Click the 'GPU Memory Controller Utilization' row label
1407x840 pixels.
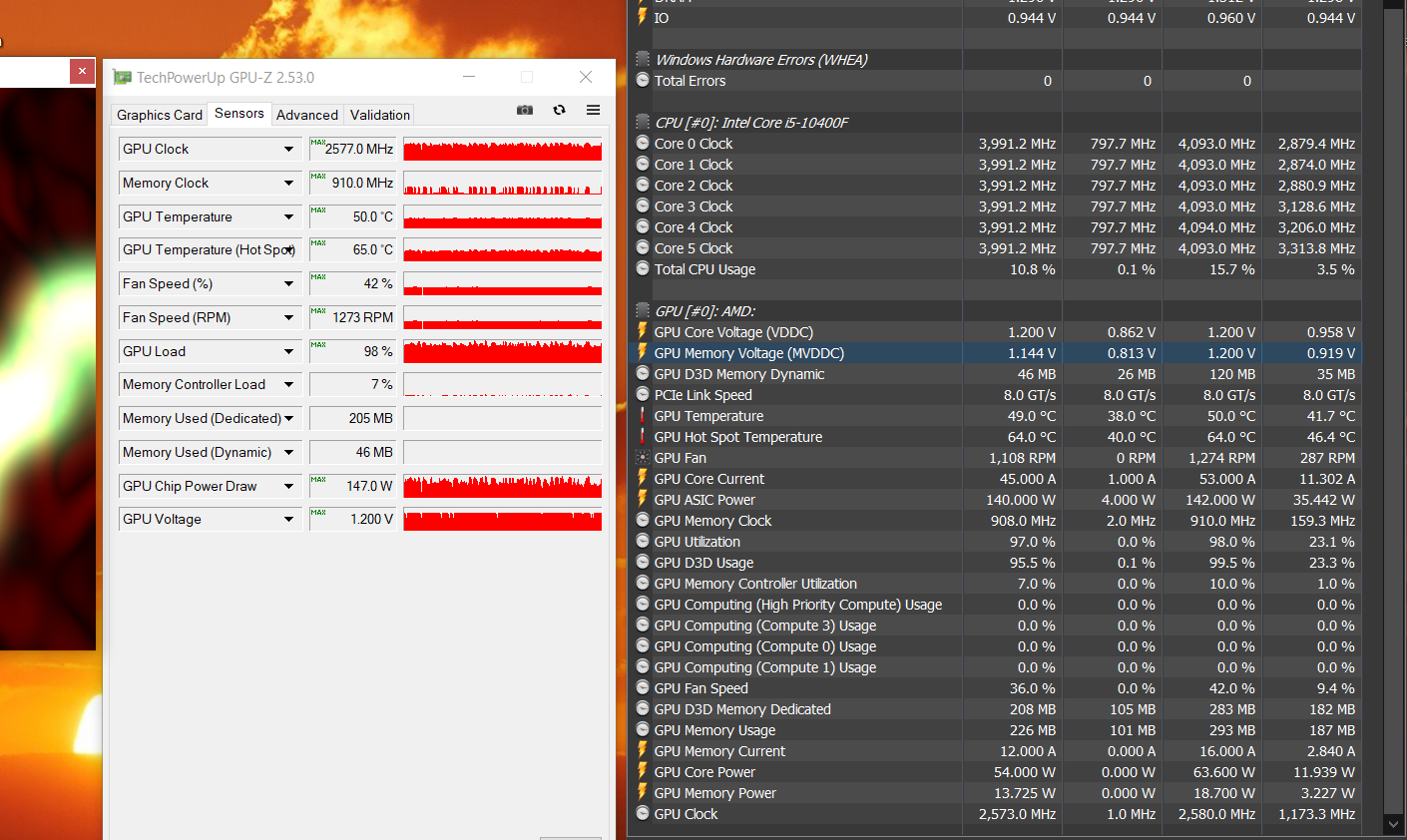click(x=755, y=584)
